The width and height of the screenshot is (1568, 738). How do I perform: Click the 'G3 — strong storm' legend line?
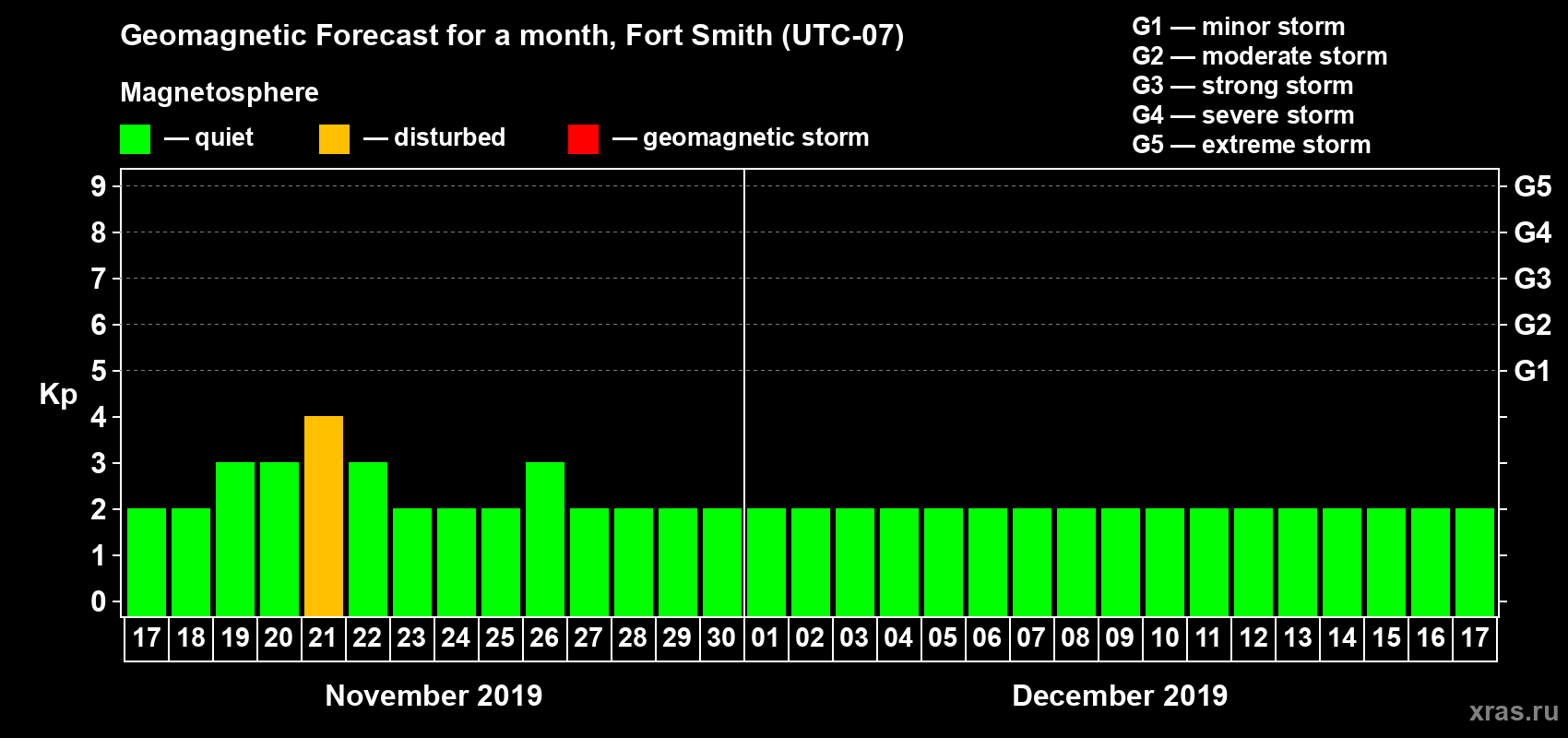click(1242, 86)
